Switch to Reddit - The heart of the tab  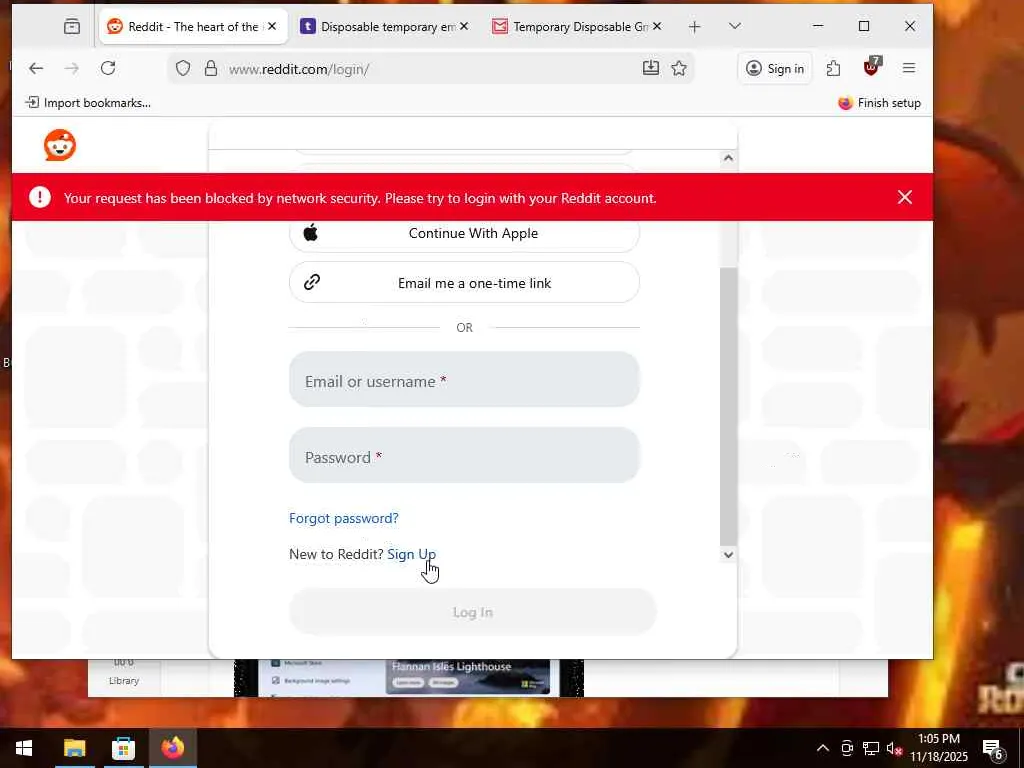193,26
